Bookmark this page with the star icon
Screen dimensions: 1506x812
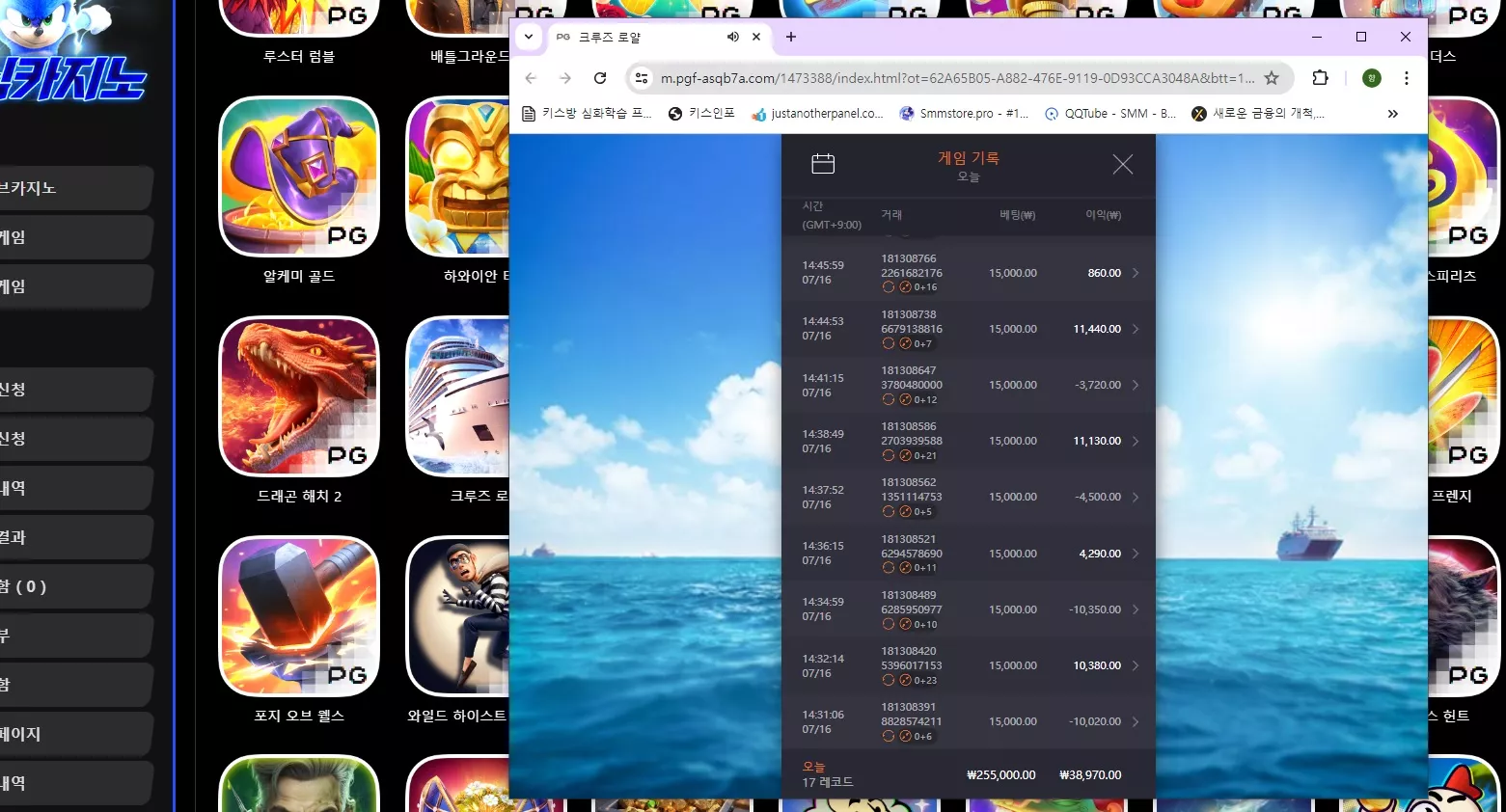[1272, 78]
